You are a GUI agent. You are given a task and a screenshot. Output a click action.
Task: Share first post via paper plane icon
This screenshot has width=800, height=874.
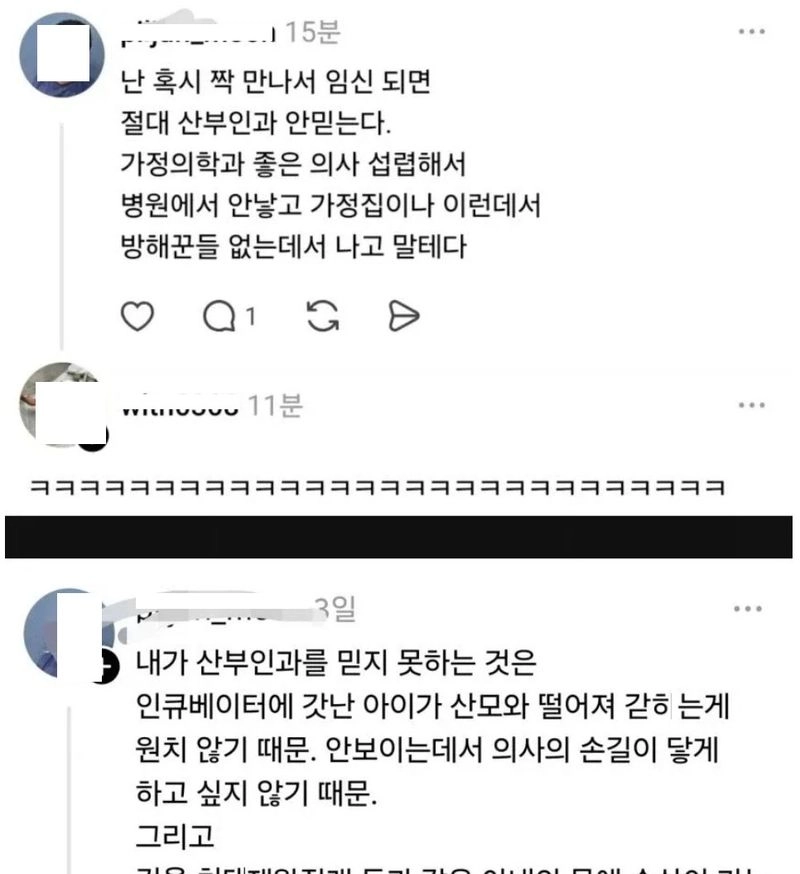click(403, 316)
